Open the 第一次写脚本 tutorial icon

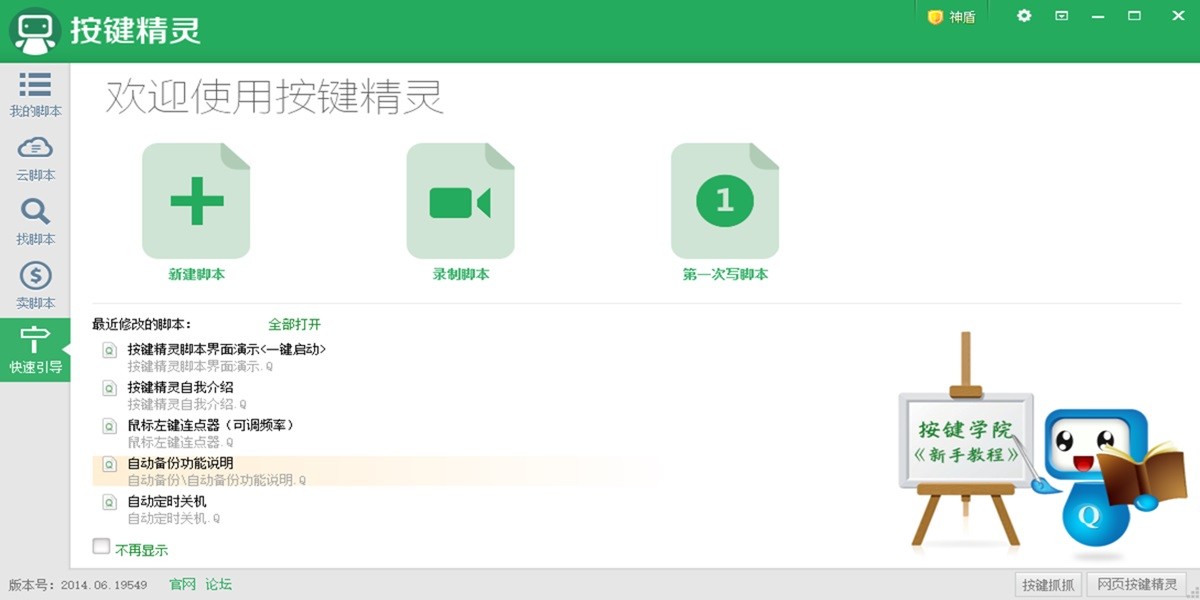tap(724, 200)
